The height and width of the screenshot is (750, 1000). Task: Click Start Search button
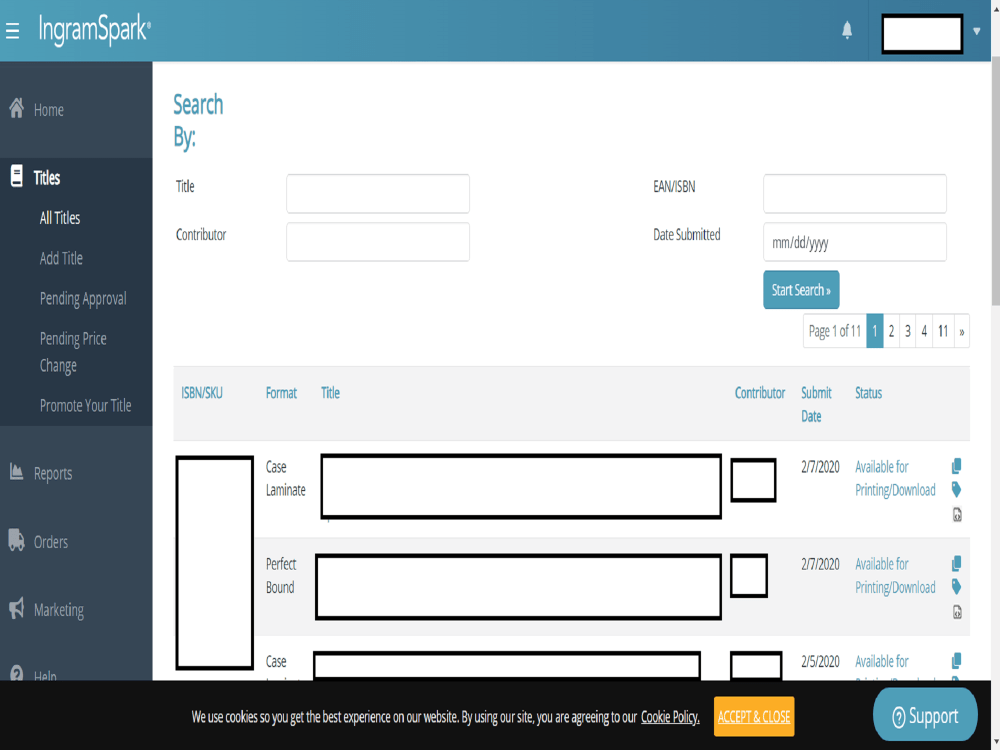tap(801, 290)
